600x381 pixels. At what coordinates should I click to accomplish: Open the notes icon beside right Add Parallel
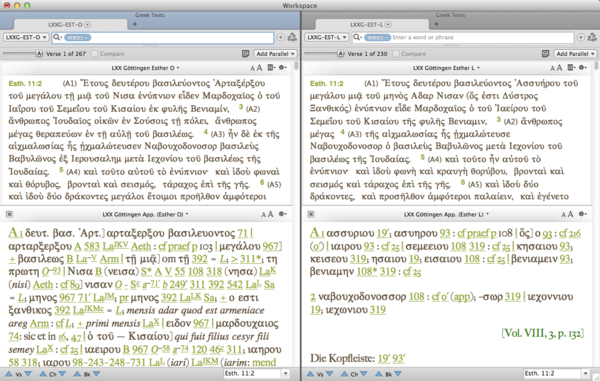coord(546,54)
